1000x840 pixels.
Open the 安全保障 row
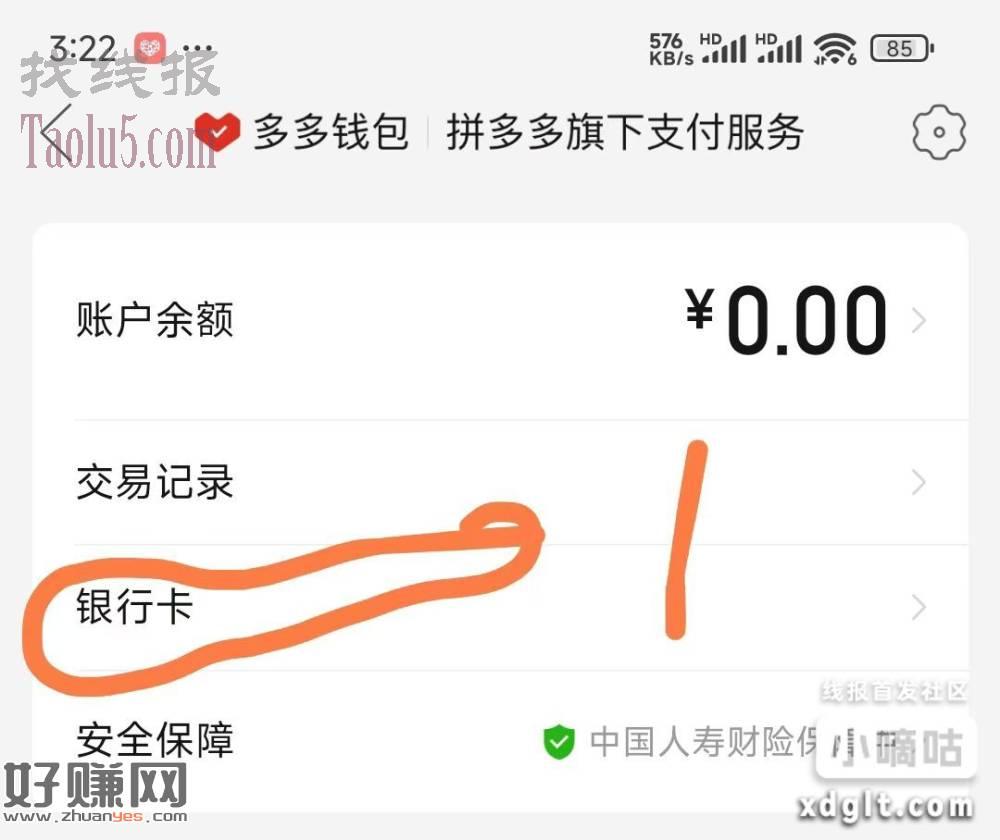coord(501,741)
